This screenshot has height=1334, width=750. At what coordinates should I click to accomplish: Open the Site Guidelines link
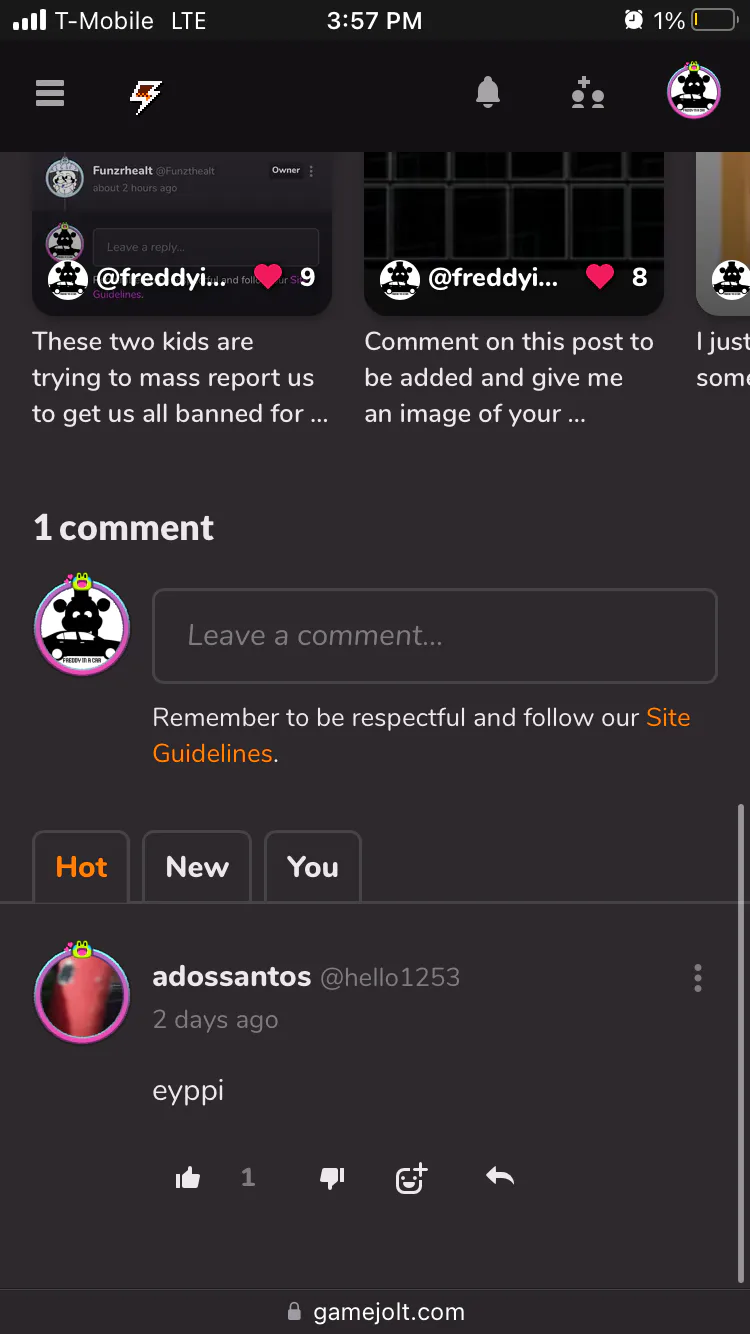pos(421,735)
